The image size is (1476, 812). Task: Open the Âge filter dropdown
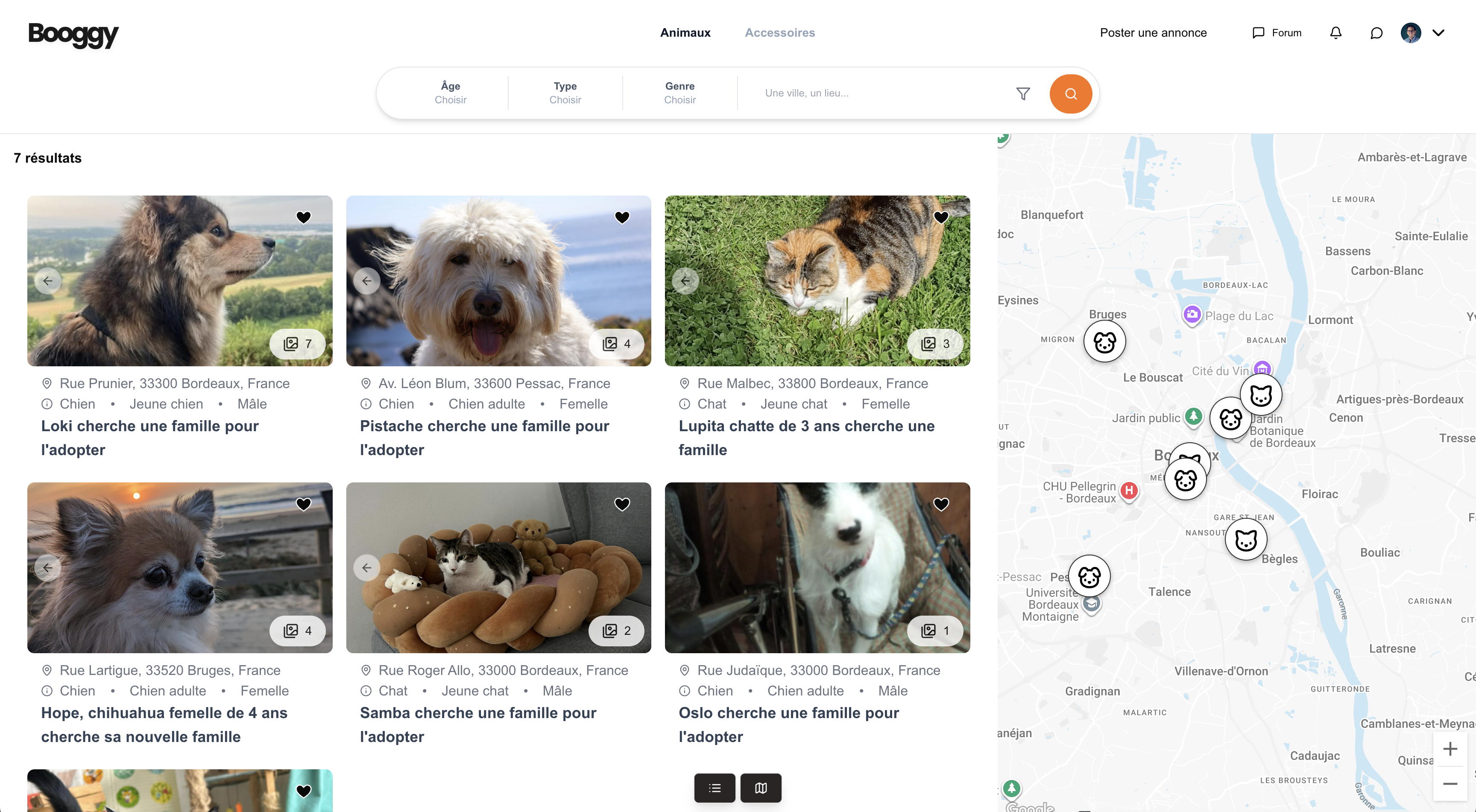451,93
